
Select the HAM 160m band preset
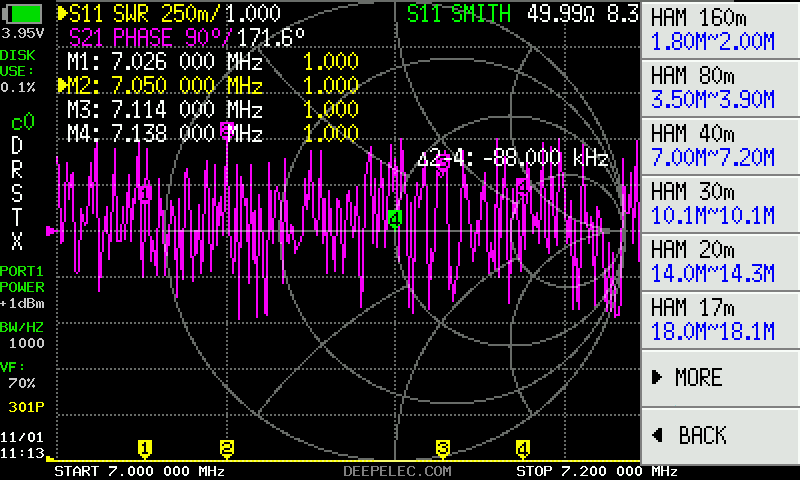point(720,30)
